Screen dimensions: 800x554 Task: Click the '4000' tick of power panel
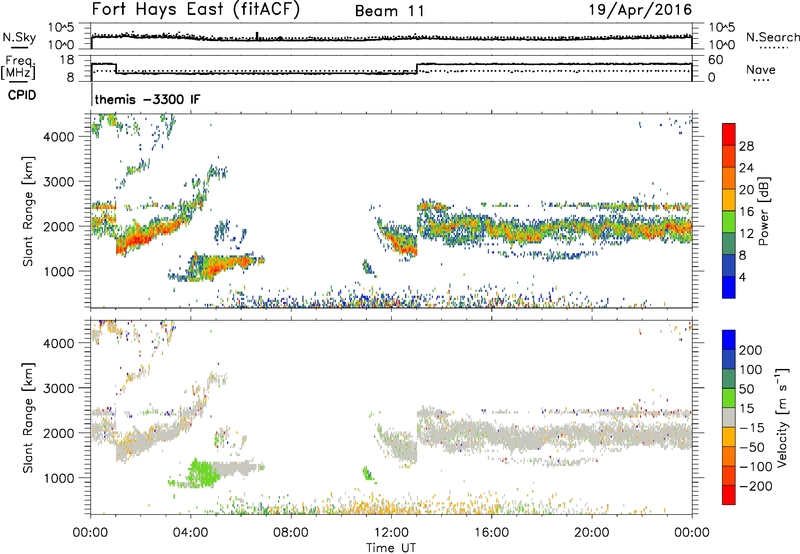(58, 137)
